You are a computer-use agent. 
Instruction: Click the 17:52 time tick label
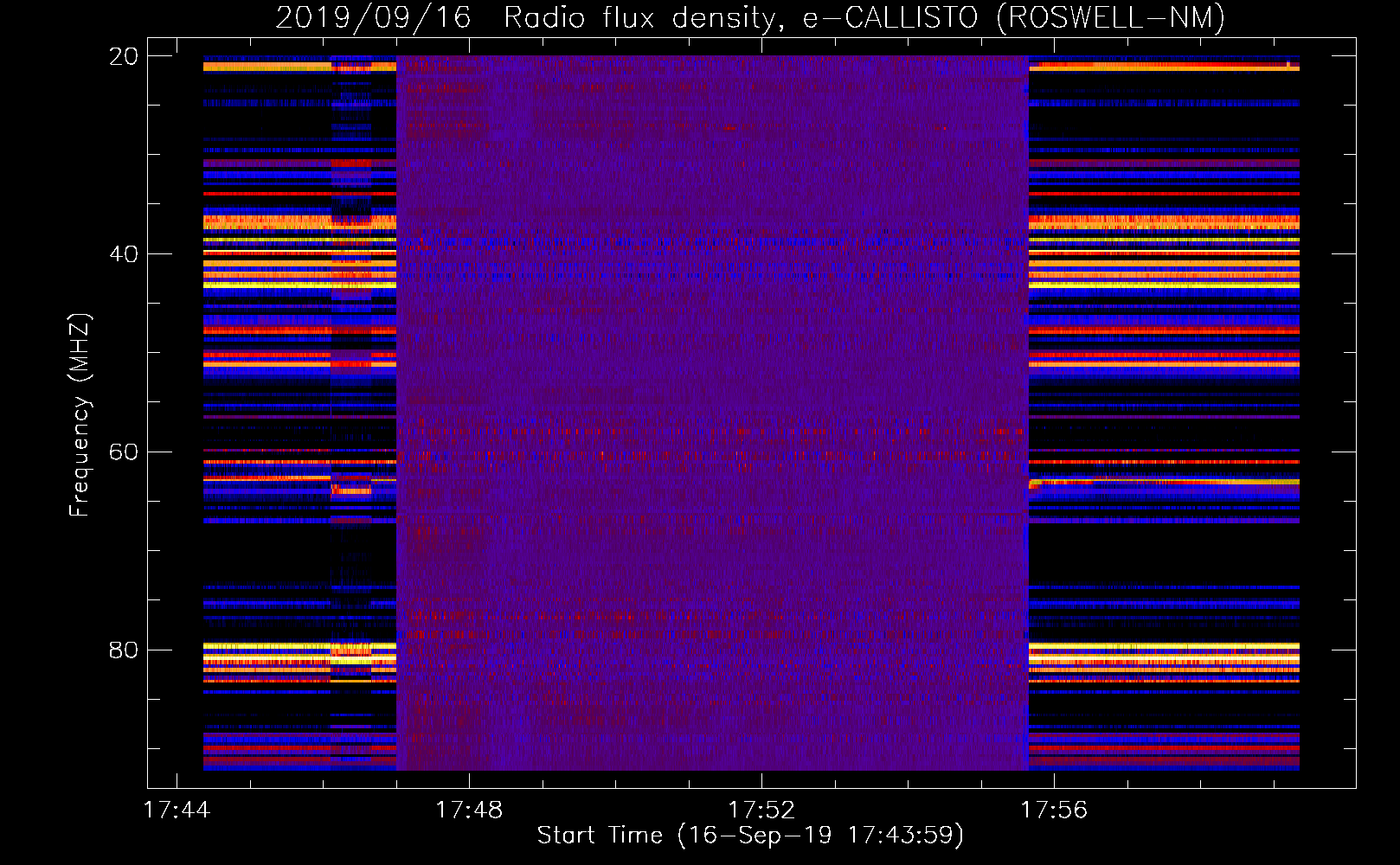tap(761, 811)
